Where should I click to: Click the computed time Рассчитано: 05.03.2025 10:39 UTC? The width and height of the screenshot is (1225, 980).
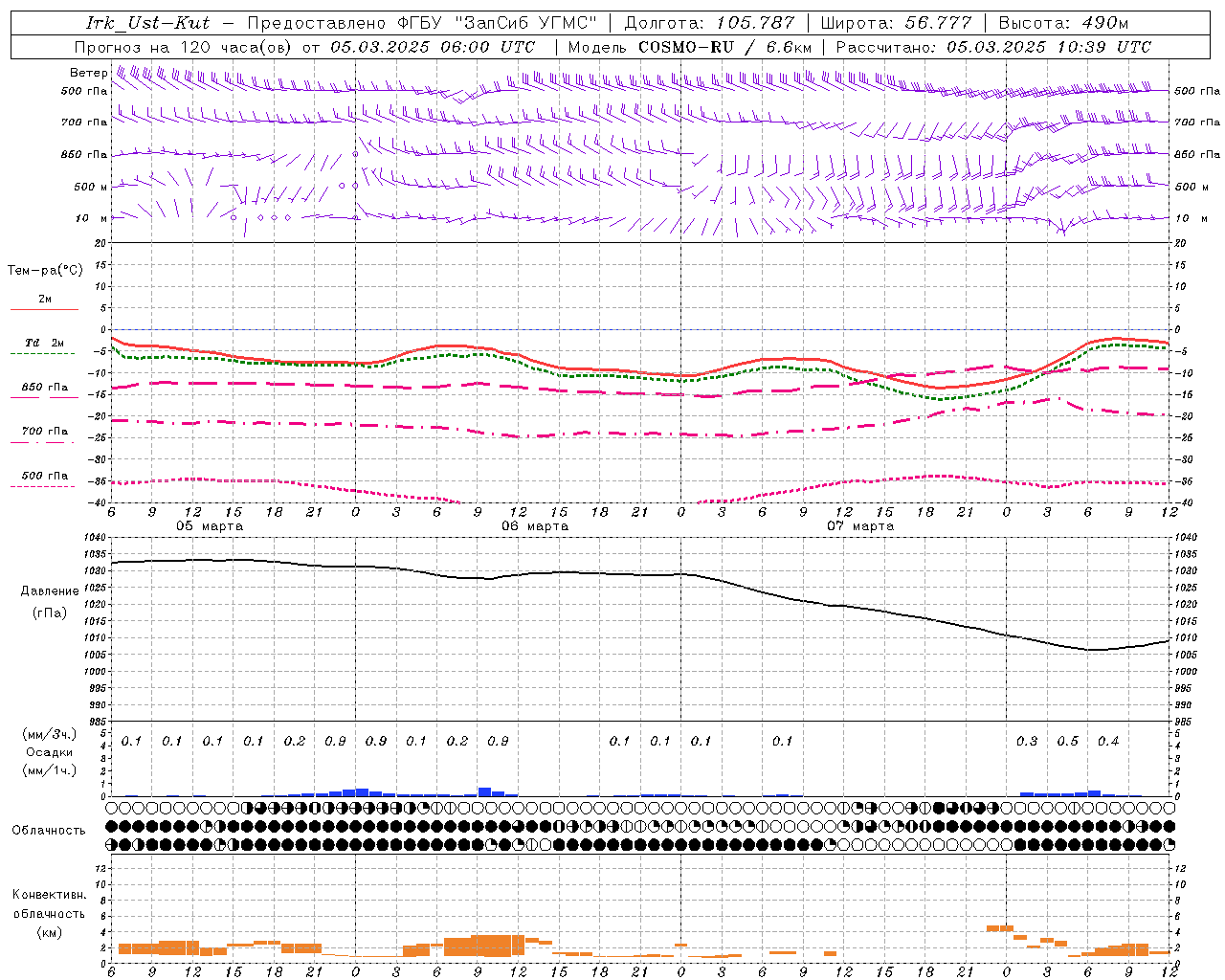click(993, 47)
